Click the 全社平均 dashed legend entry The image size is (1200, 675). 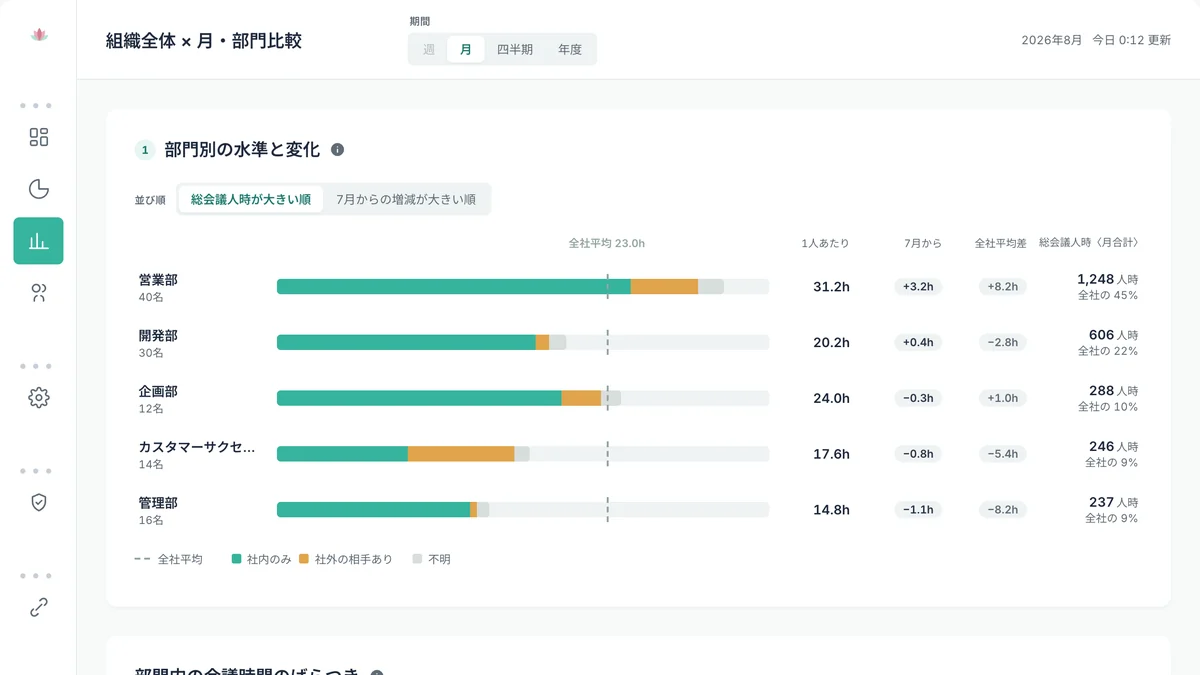click(168, 559)
